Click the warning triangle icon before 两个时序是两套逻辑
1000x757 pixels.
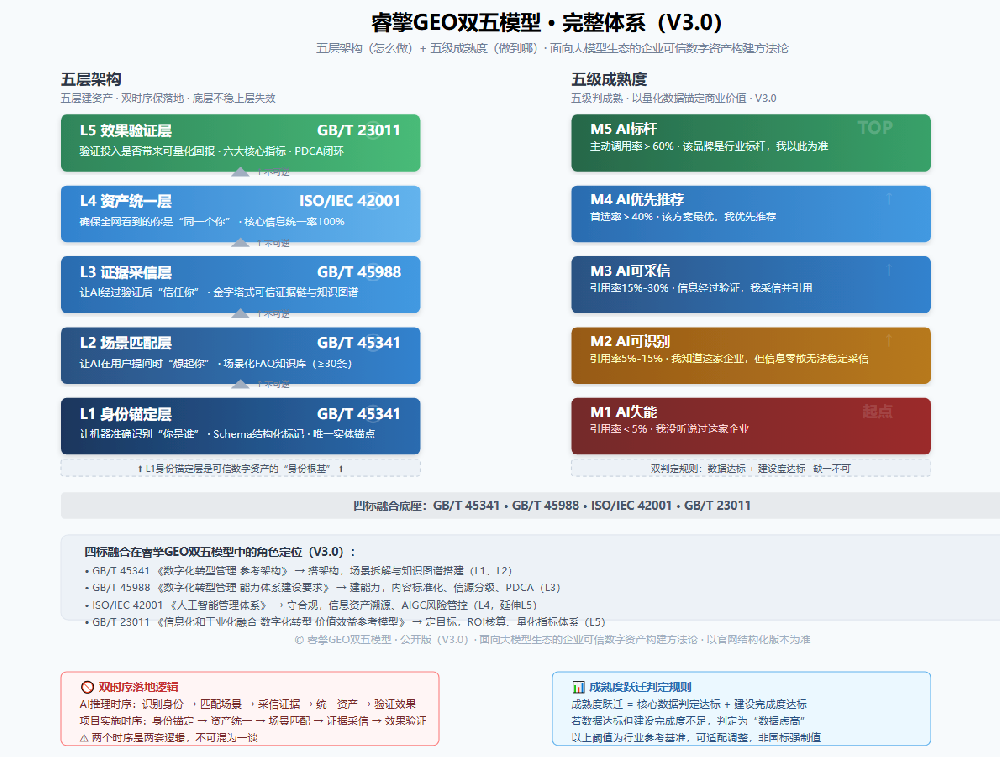click(x=84, y=738)
